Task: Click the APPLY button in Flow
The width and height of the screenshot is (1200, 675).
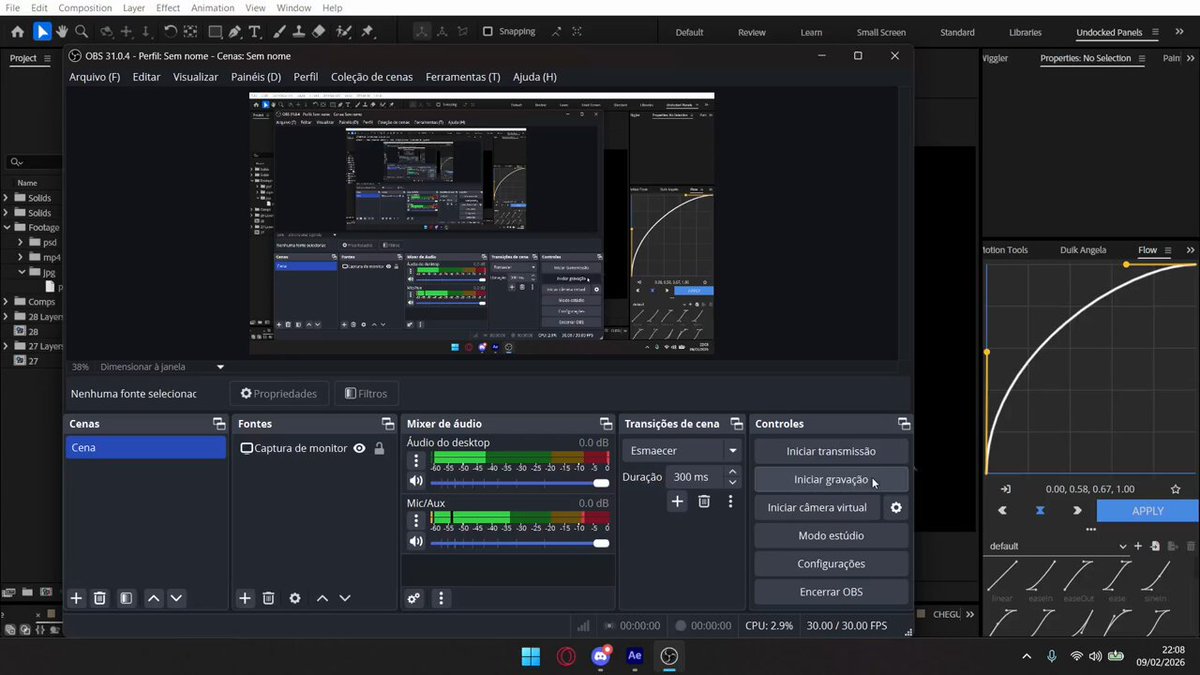Action: coord(1147,510)
